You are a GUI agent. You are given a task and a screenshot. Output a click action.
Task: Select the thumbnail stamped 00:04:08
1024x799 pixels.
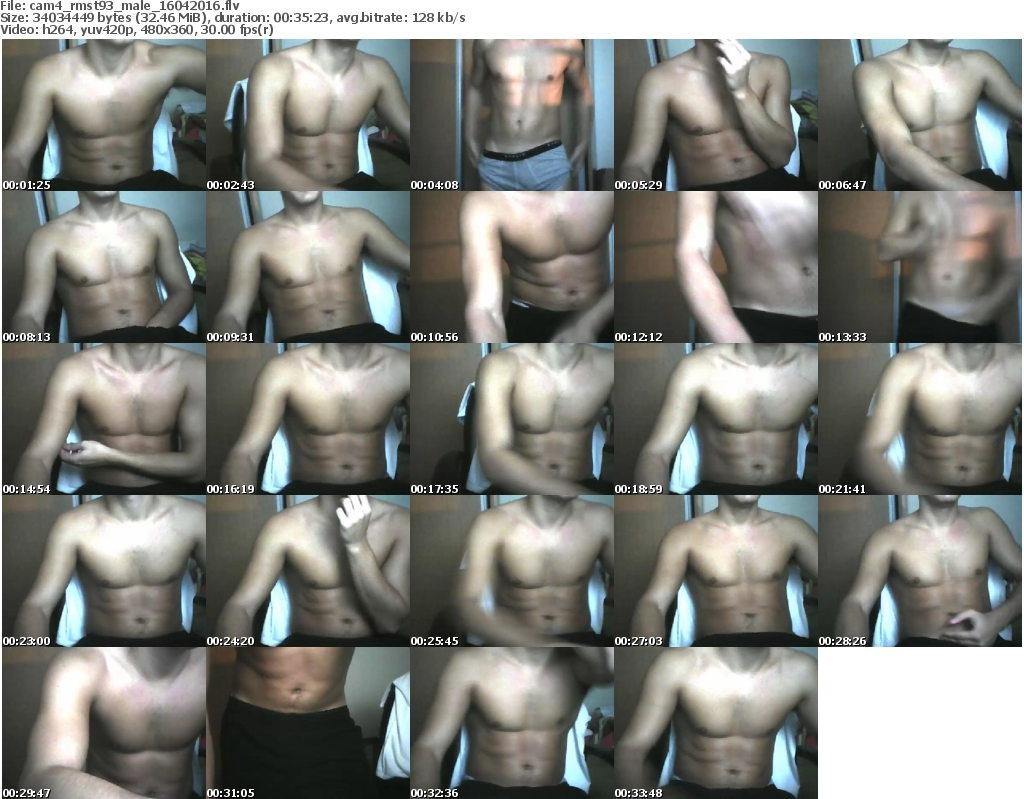pyautogui.click(x=512, y=115)
